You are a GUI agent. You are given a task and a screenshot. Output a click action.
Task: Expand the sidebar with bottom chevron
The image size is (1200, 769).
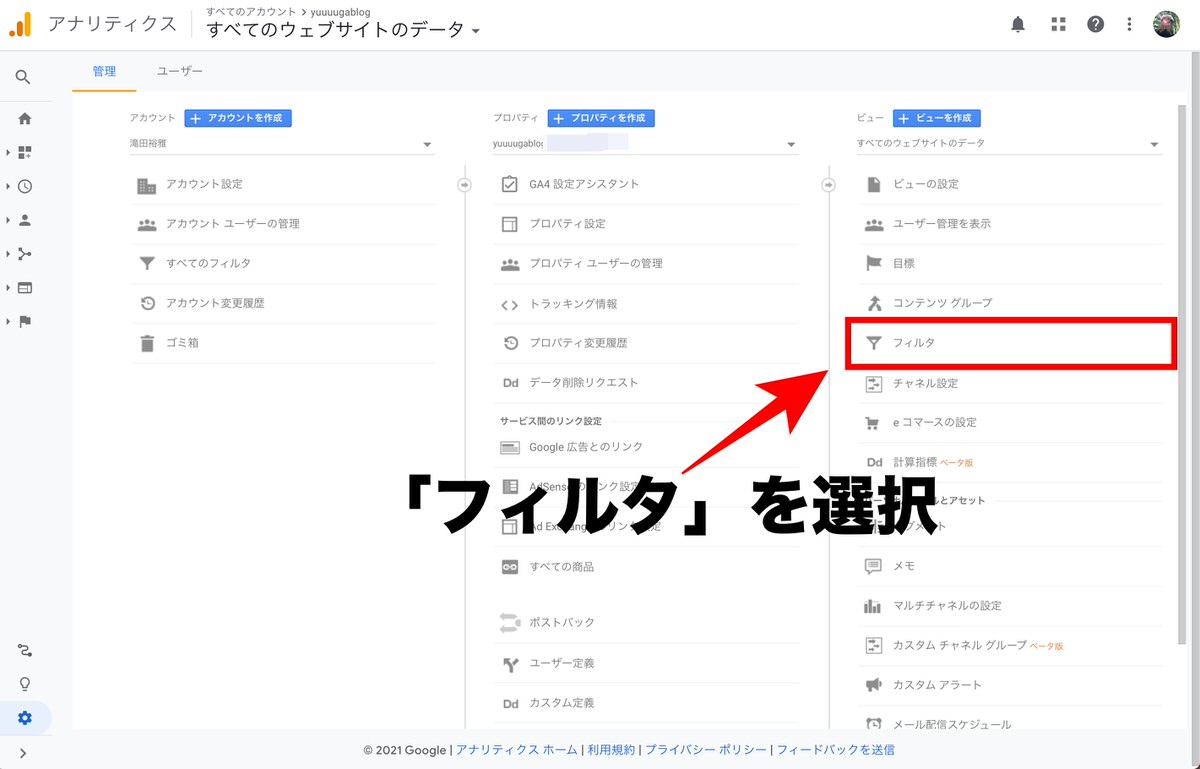pos(24,753)
